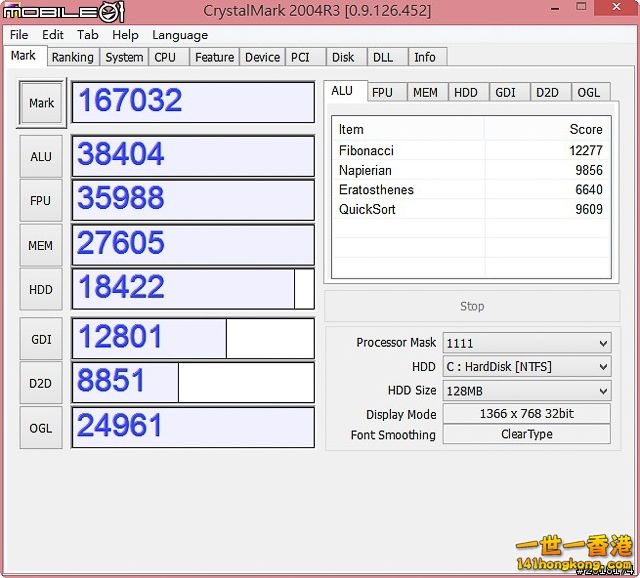Click the Score column header
Image resolution: width=640 pixels, height=578 pixels.
[x=585, y=129]
